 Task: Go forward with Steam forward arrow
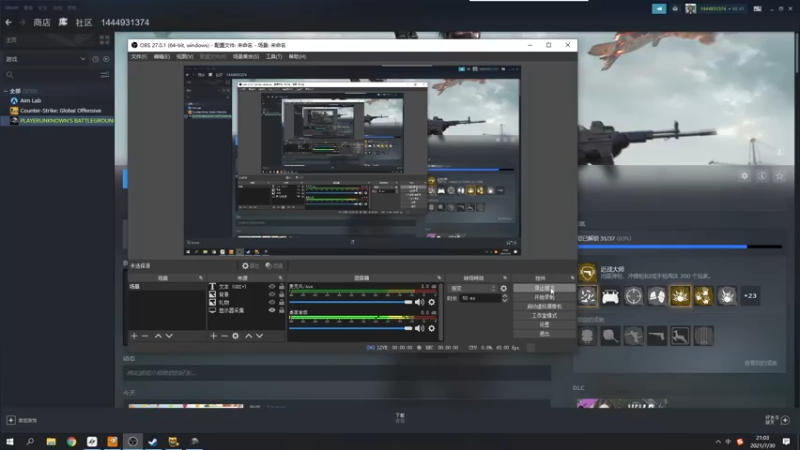[x=22, y=22]
